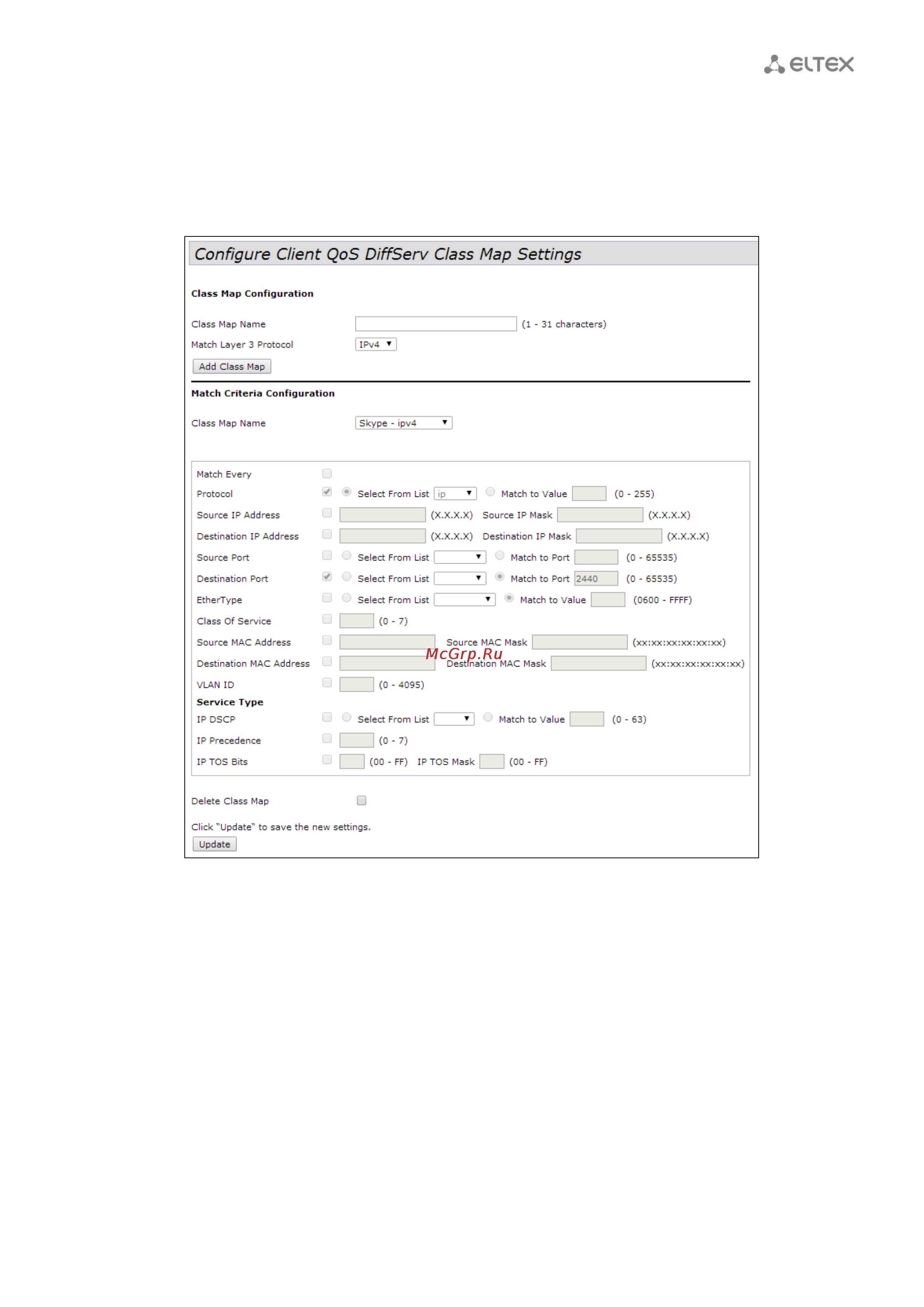This screenshot has height=1307, width=924.
Task: Select Protocol Select From List radio button
Action: [x=347, y=492]
